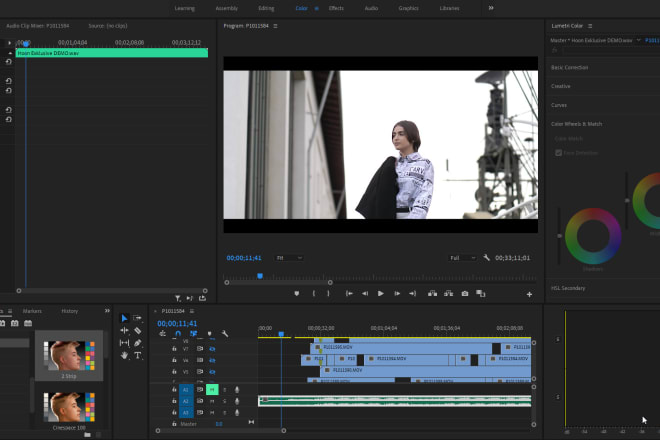The width and height of the screenshot is (660, 440).
Task: Toggle Linked Selection in timeline
Action: point(193,334)
